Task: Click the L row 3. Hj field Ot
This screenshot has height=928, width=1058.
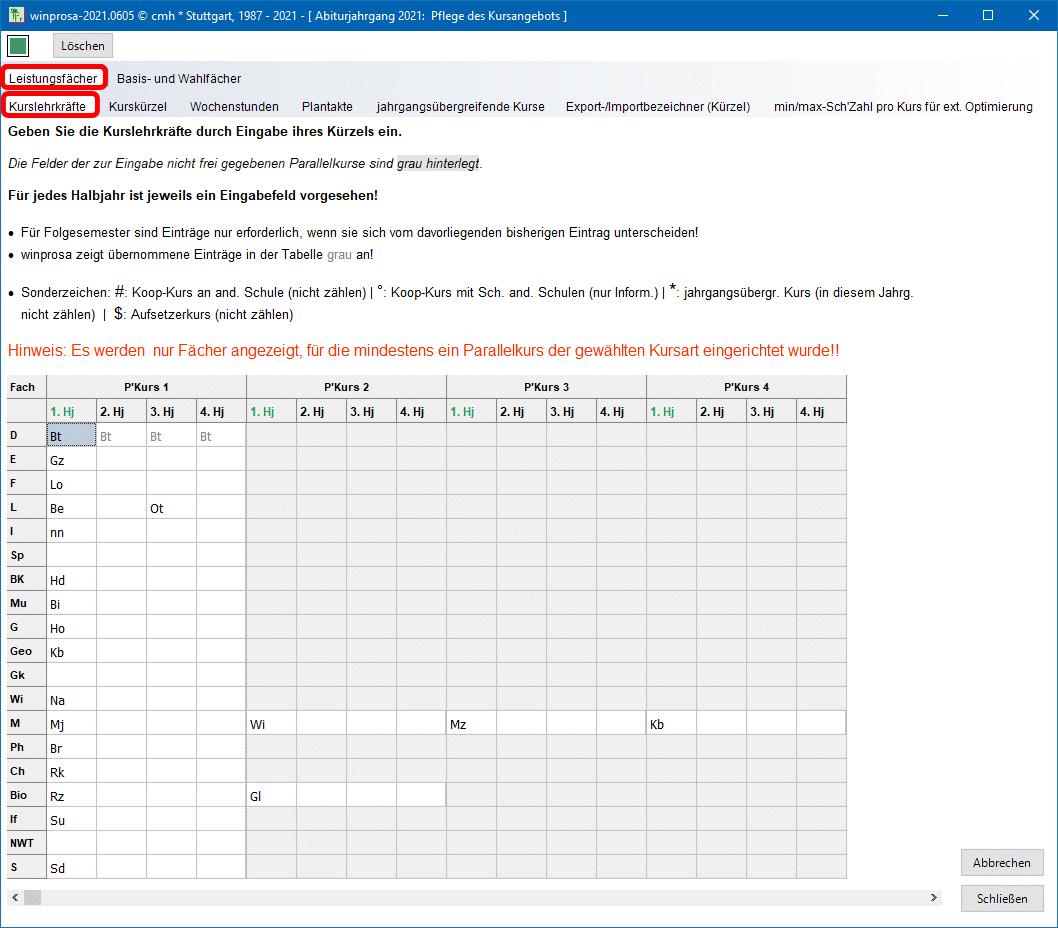Action: (x=171, y=508)
